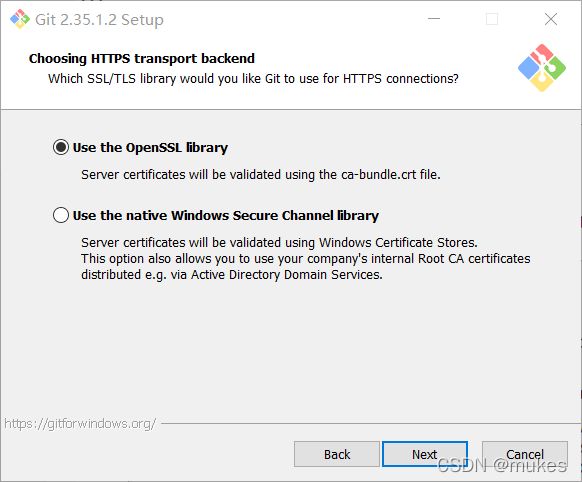This screenshot has width=582, height=482.
Task: Click the "Git 2.35.1.2 Setup" title text
Action: 99,20
